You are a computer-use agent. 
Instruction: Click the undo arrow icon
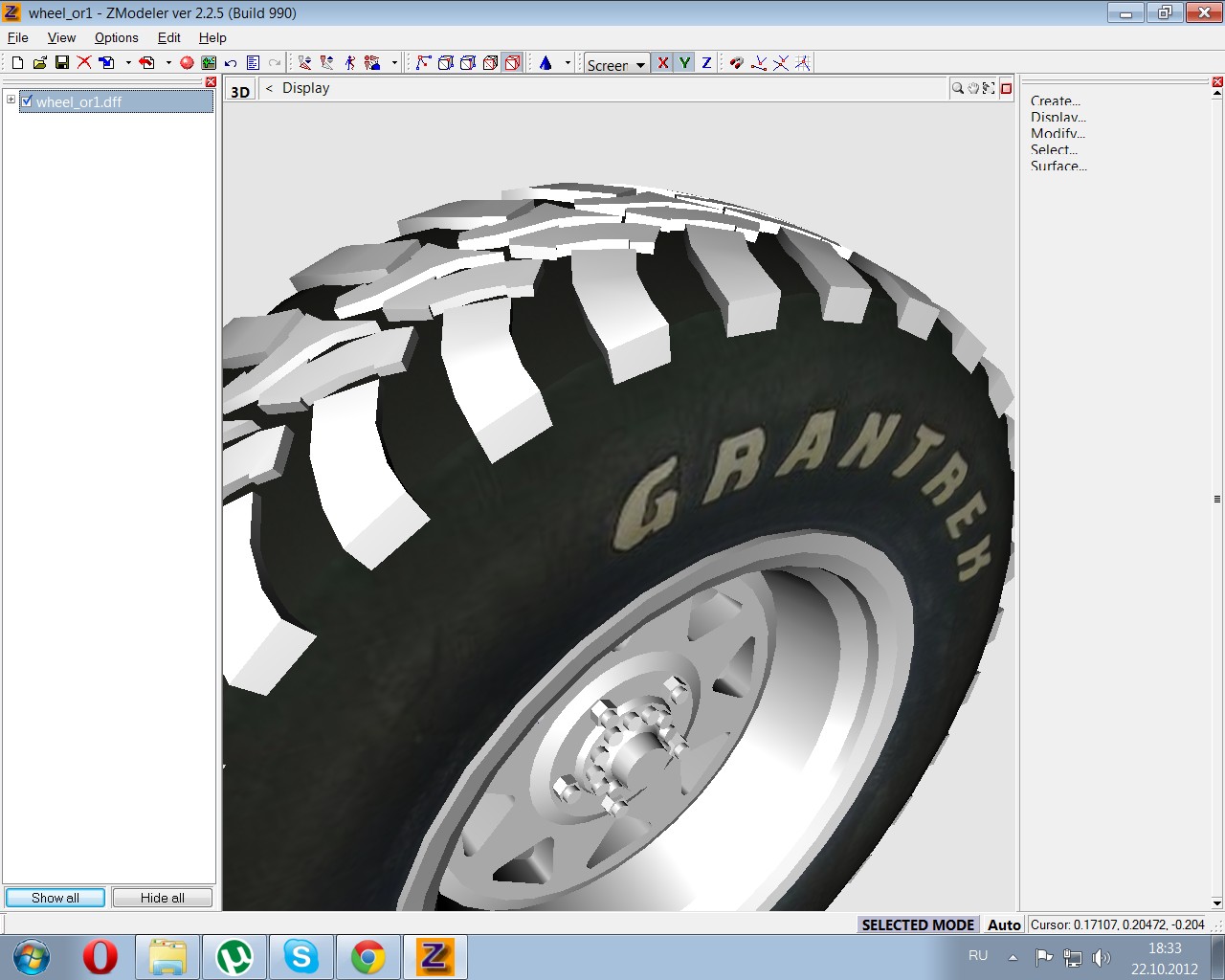tap(231, 63)
